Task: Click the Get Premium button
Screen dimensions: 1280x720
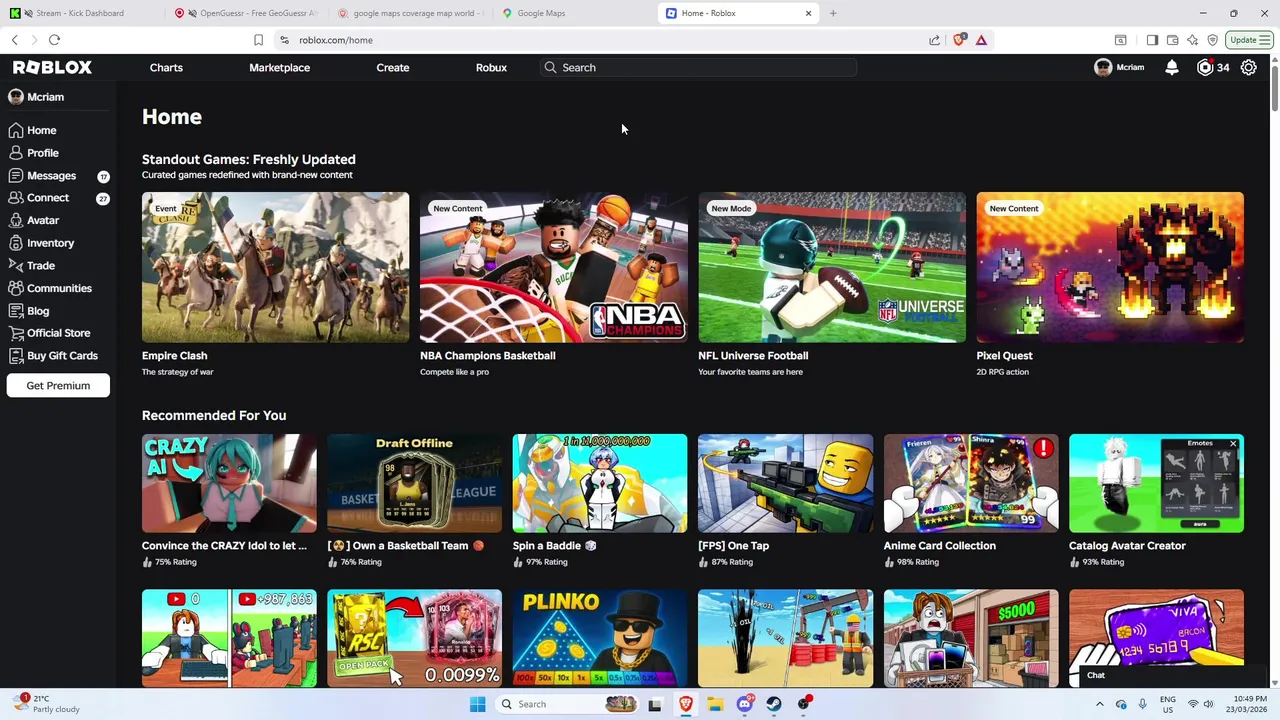Action: (58, 385)
